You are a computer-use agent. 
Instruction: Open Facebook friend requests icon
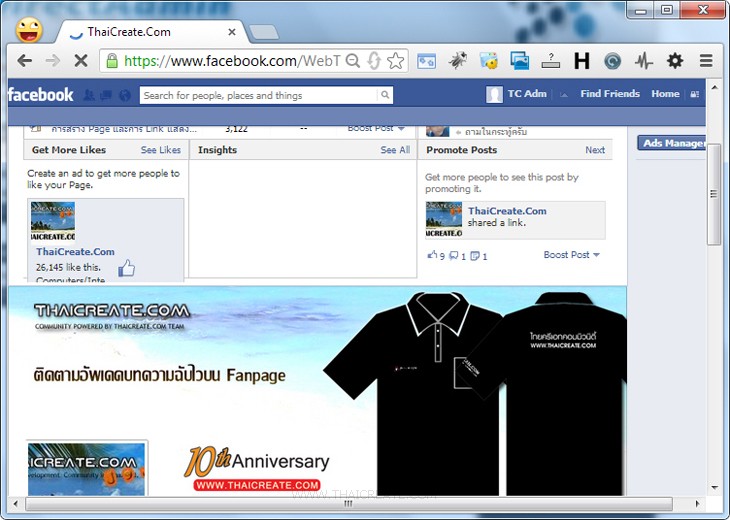point(89,95)
